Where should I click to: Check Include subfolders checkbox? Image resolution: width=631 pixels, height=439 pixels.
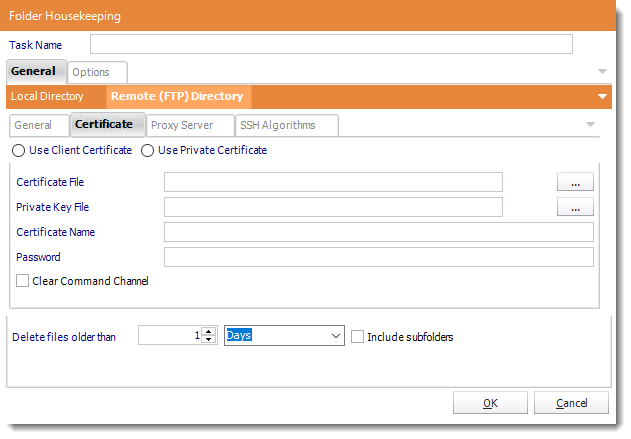[357, 337]
